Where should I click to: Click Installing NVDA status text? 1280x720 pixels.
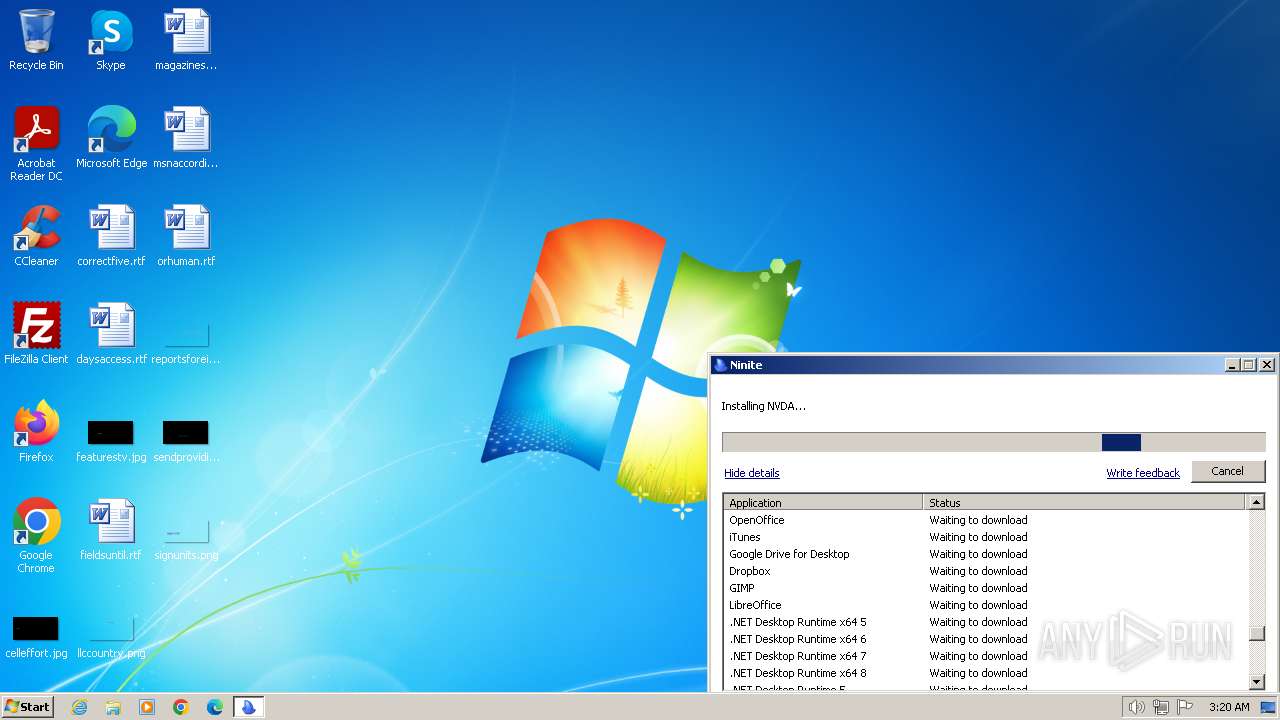click(x=763, y=406)
